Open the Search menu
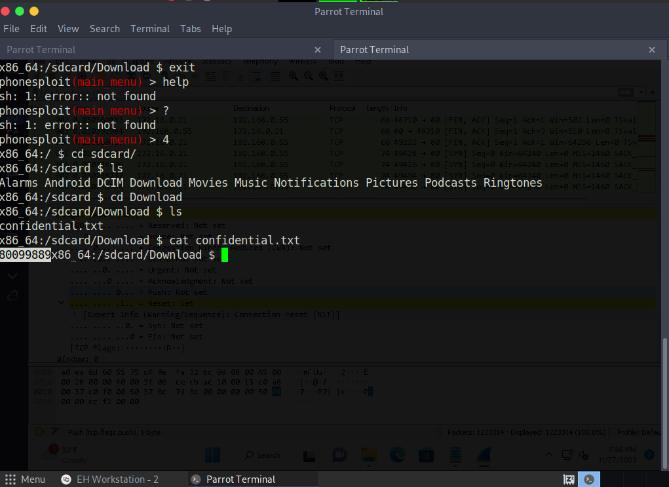This screenshot has width=669, height=487. click(x=104, y=29)
